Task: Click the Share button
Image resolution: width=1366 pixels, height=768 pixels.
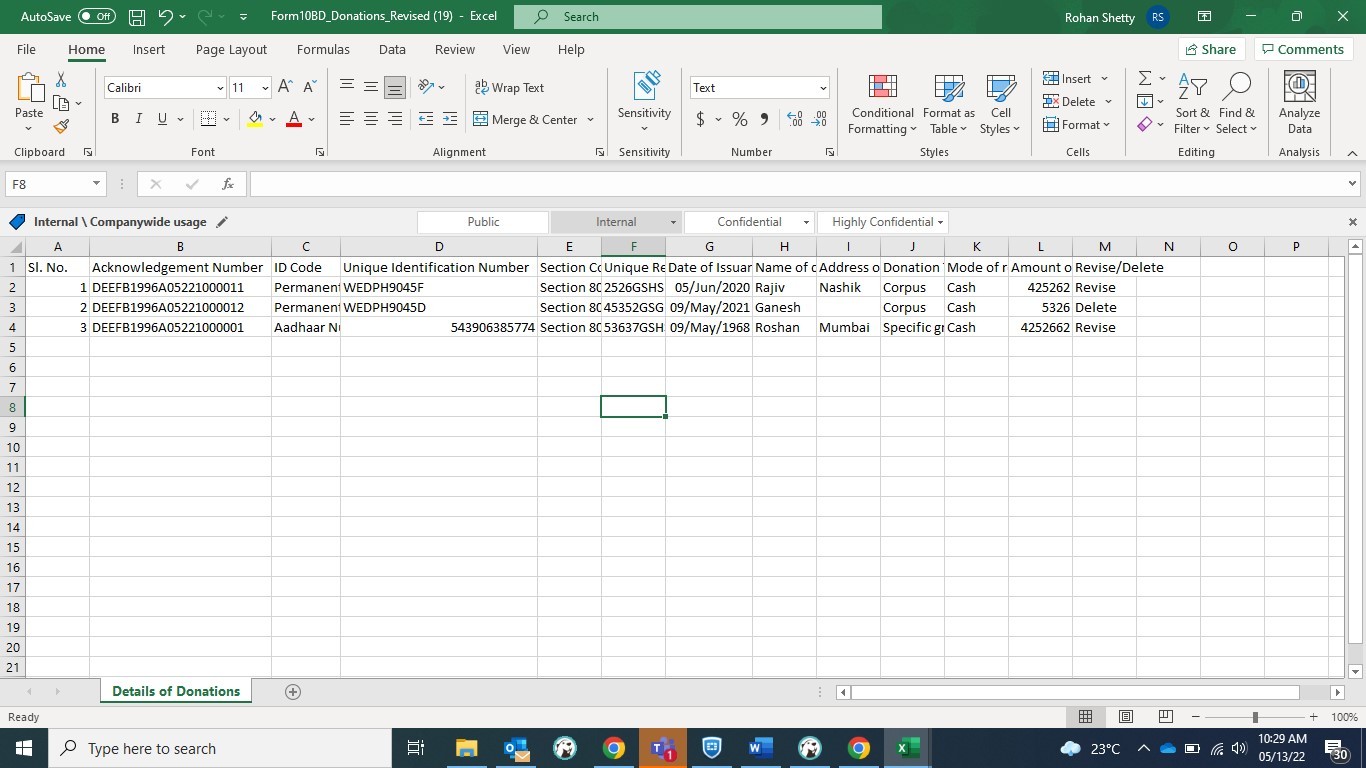Action: point(1210,49)
